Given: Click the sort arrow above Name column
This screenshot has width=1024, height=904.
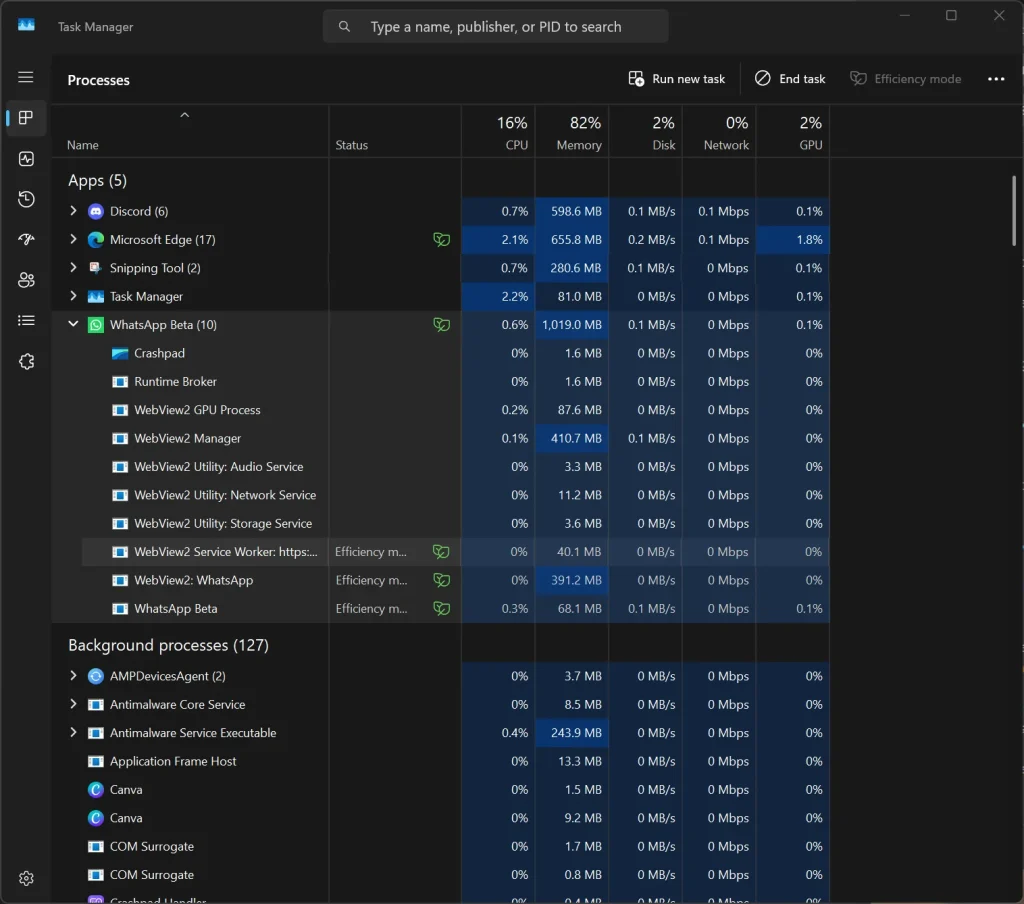Looking at the screenshot, I should click(x=185, y=115).
